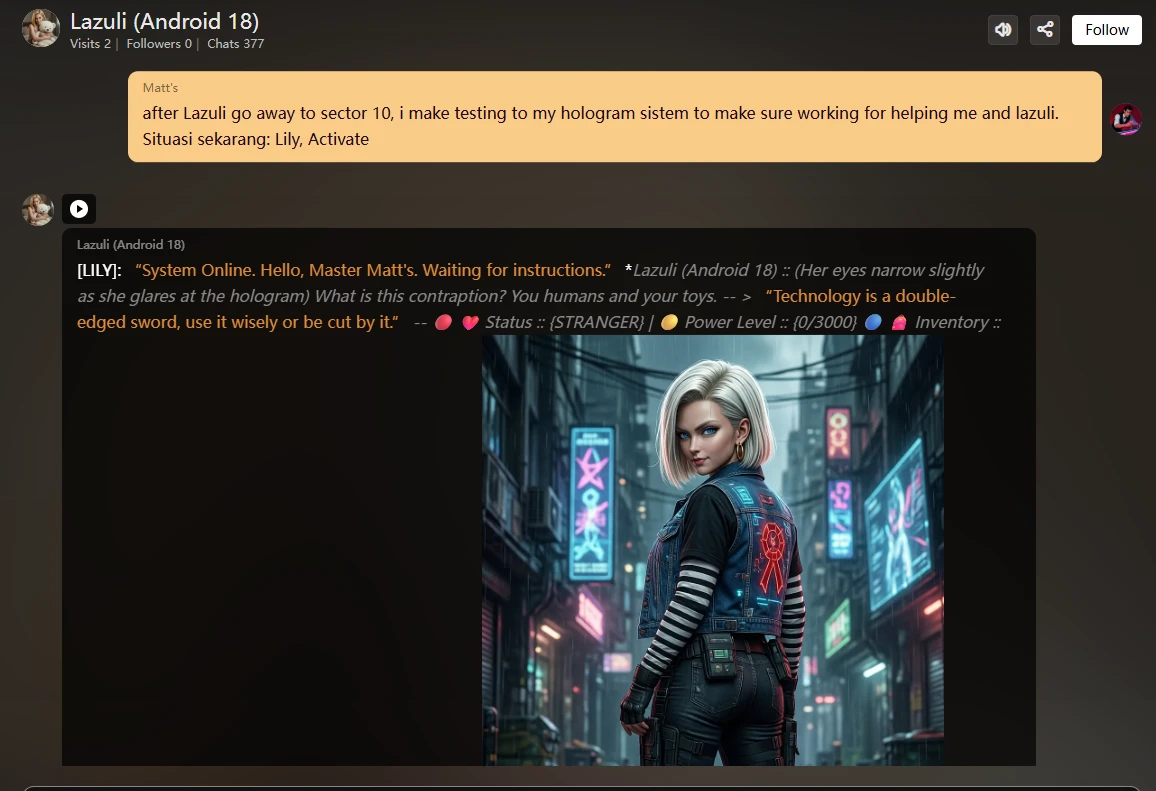Viewport: 1156px width, 791px height.
Task: Open Matt's user avatar at the right
Action: click(1126, 119)
